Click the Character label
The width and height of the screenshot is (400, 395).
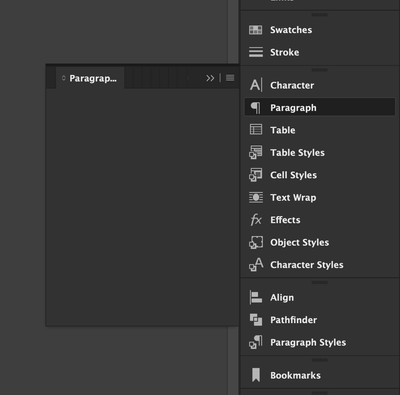pyautogui.click(x=292, y=85)
